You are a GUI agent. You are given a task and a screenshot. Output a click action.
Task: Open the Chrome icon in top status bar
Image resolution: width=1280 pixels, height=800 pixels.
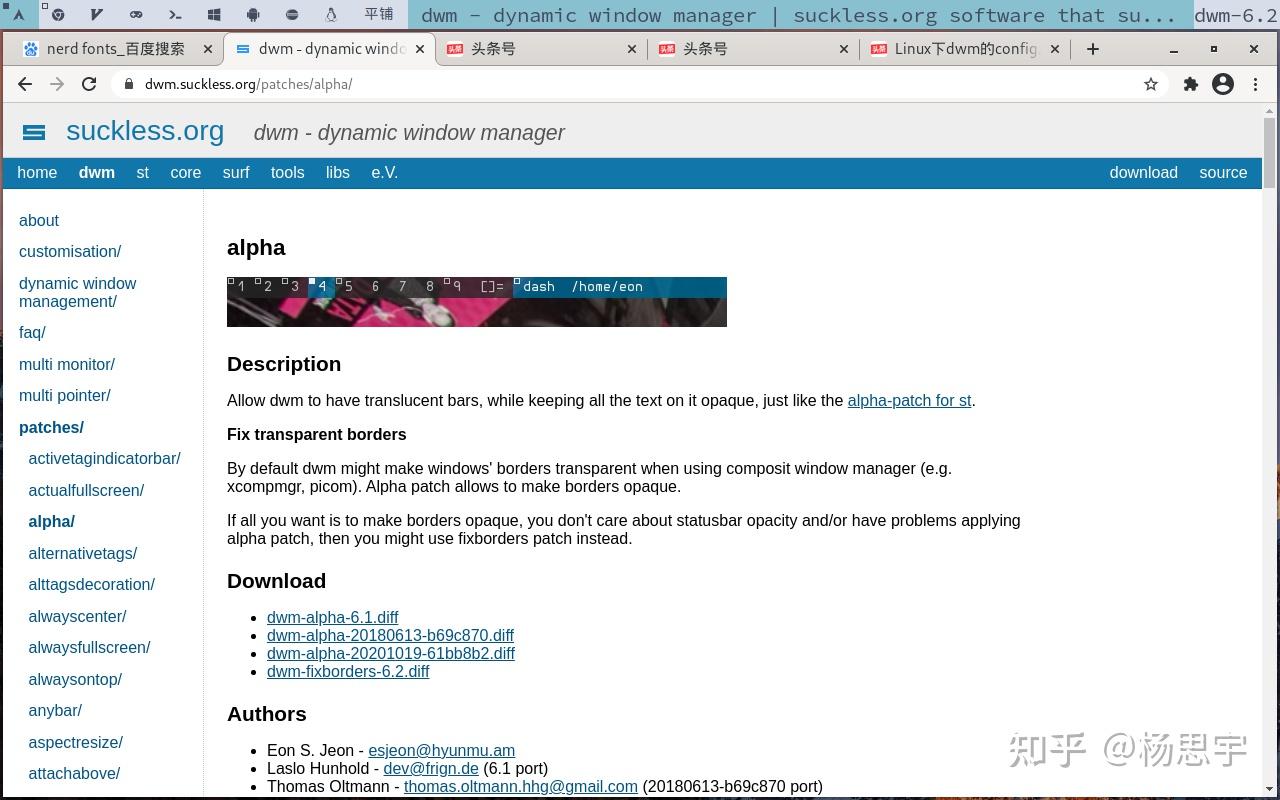[57, 15]
